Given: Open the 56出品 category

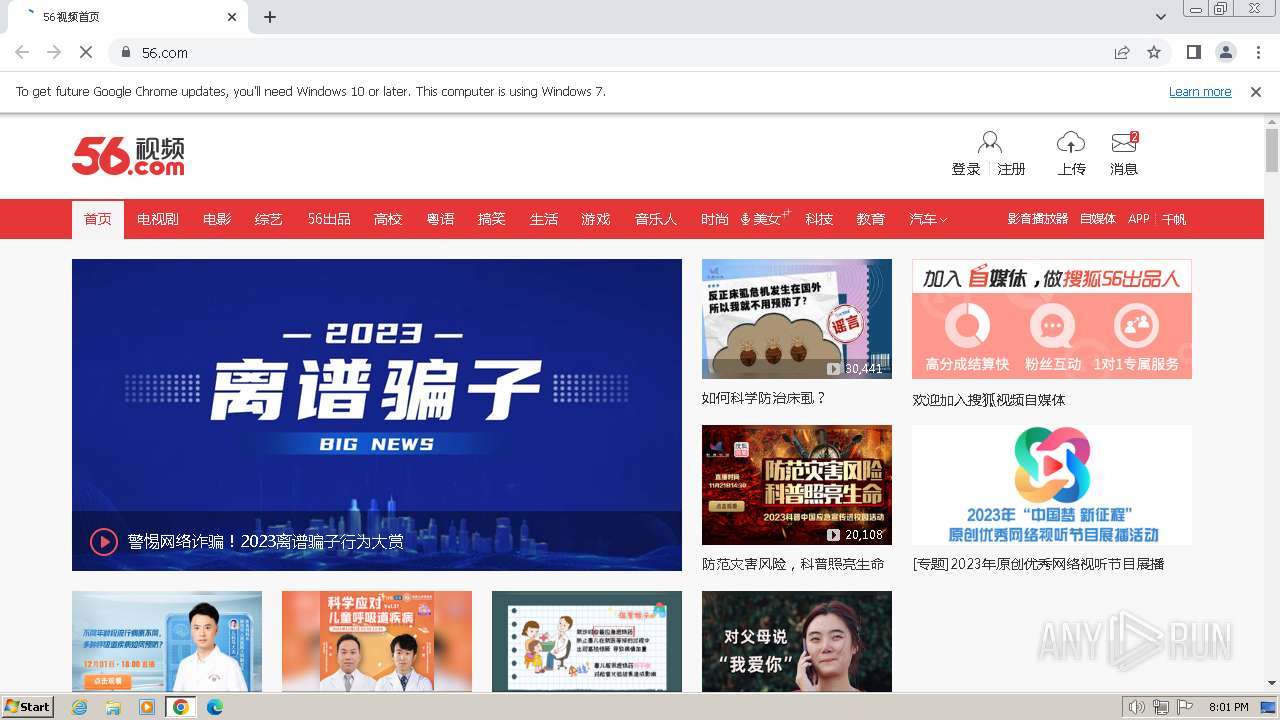Looking at the screenshot, I should (329, 219).
